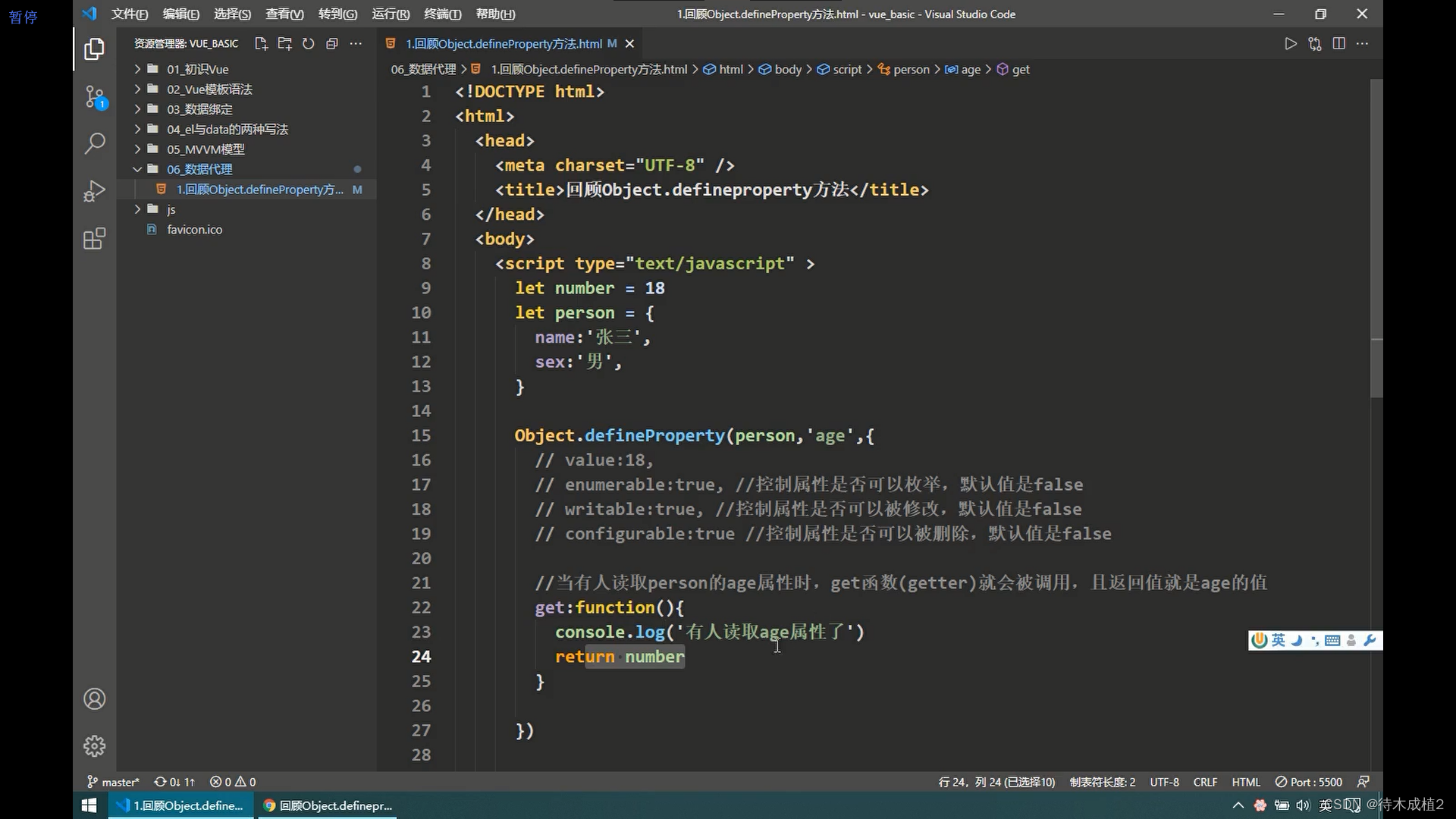
Task: Close the 1.回顾Object.defineProperty tab
Action: (629, 44)
